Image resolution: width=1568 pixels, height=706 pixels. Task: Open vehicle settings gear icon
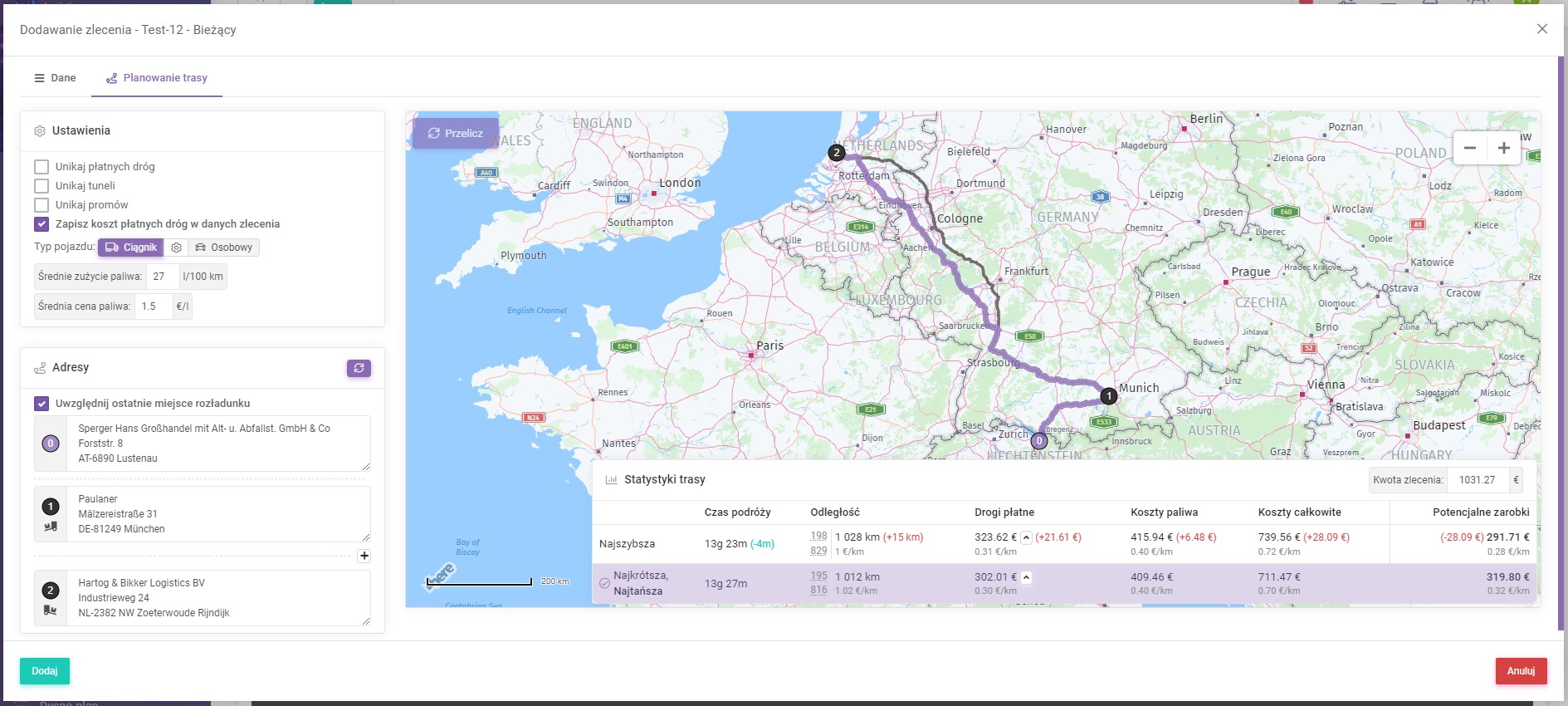176,248
